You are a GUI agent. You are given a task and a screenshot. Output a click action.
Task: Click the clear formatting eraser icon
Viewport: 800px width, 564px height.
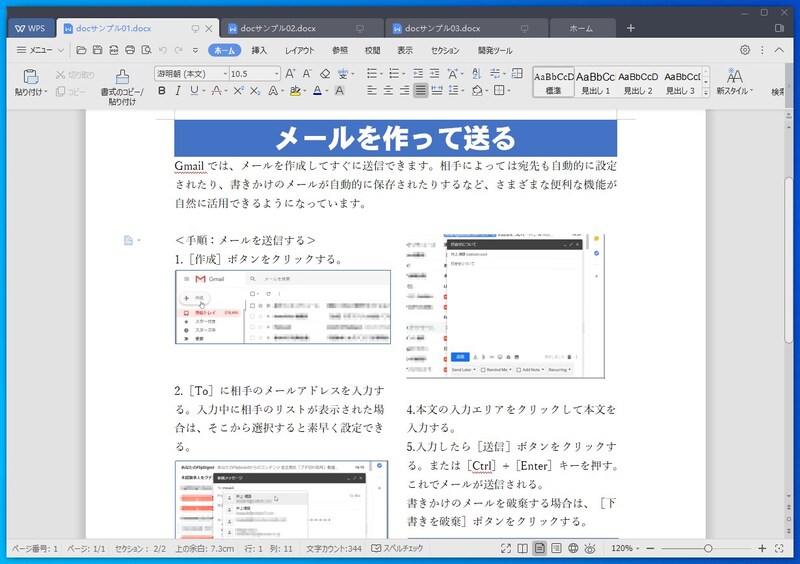(324, 73)
